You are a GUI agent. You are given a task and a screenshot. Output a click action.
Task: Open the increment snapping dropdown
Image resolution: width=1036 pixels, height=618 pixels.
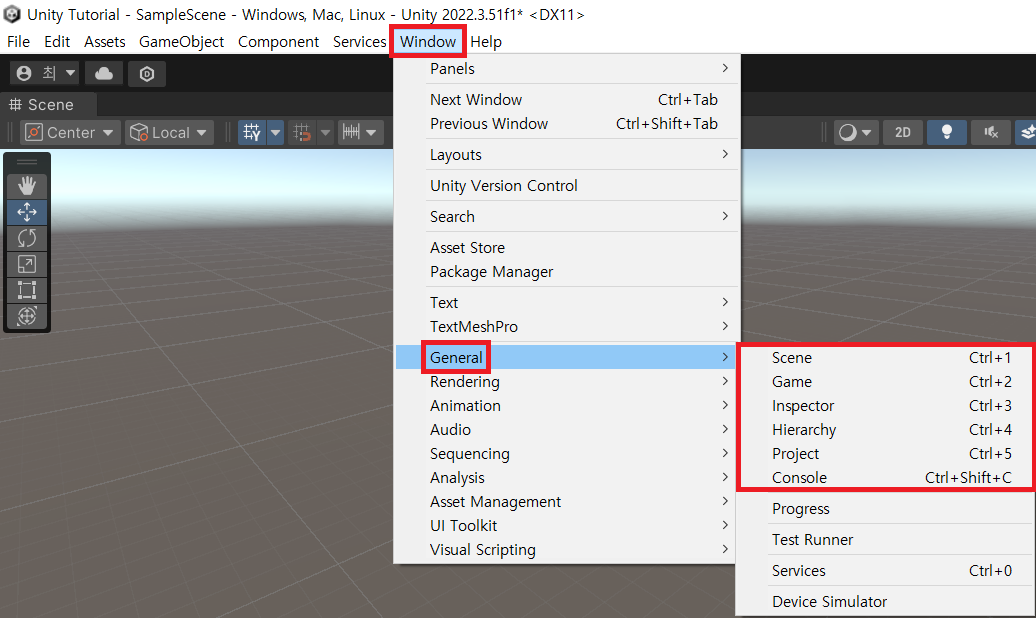pyautogui.click(x=359, y=133)
